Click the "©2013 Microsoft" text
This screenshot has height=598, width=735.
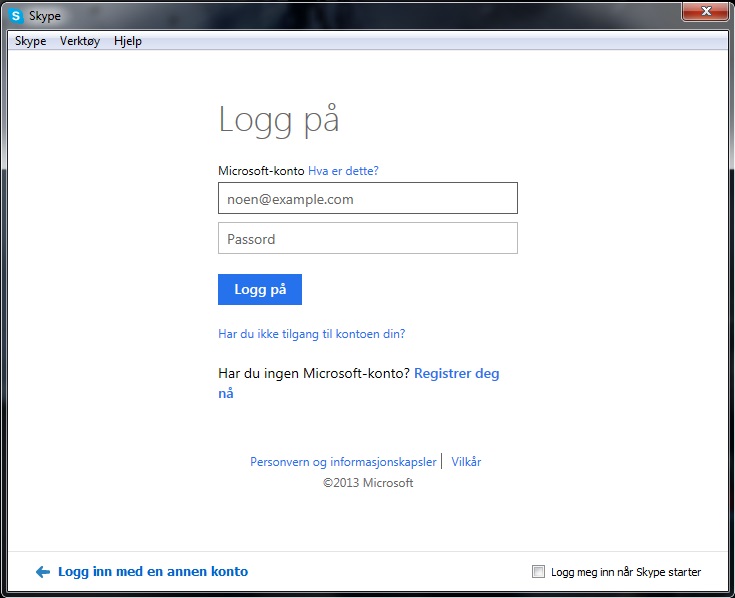coord(368,483)
